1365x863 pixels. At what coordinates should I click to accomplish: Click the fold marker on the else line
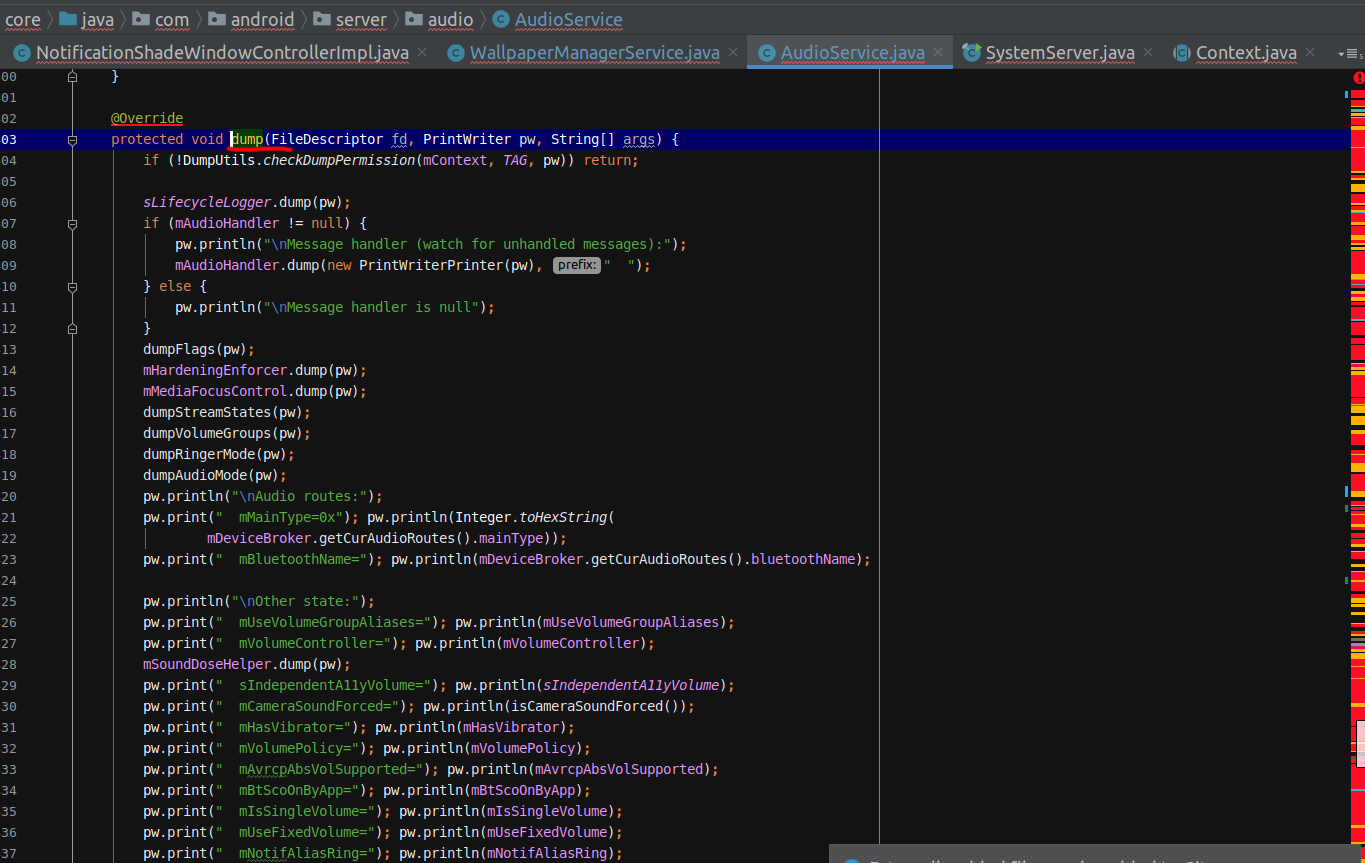pyautogui.click(x=72, y=286)
